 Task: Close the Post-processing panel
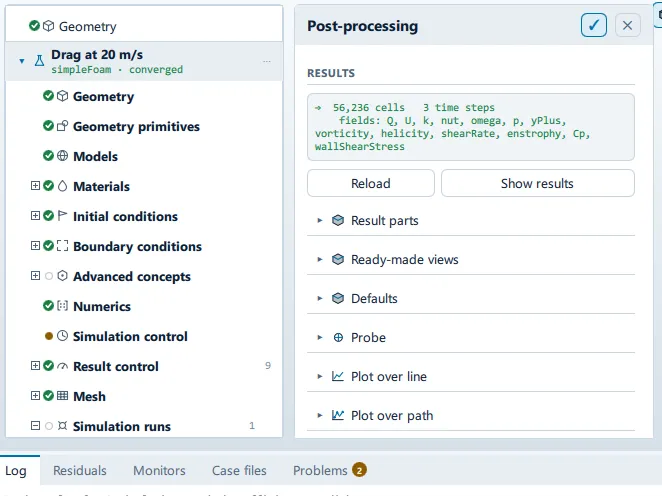[x=627, y=25]
